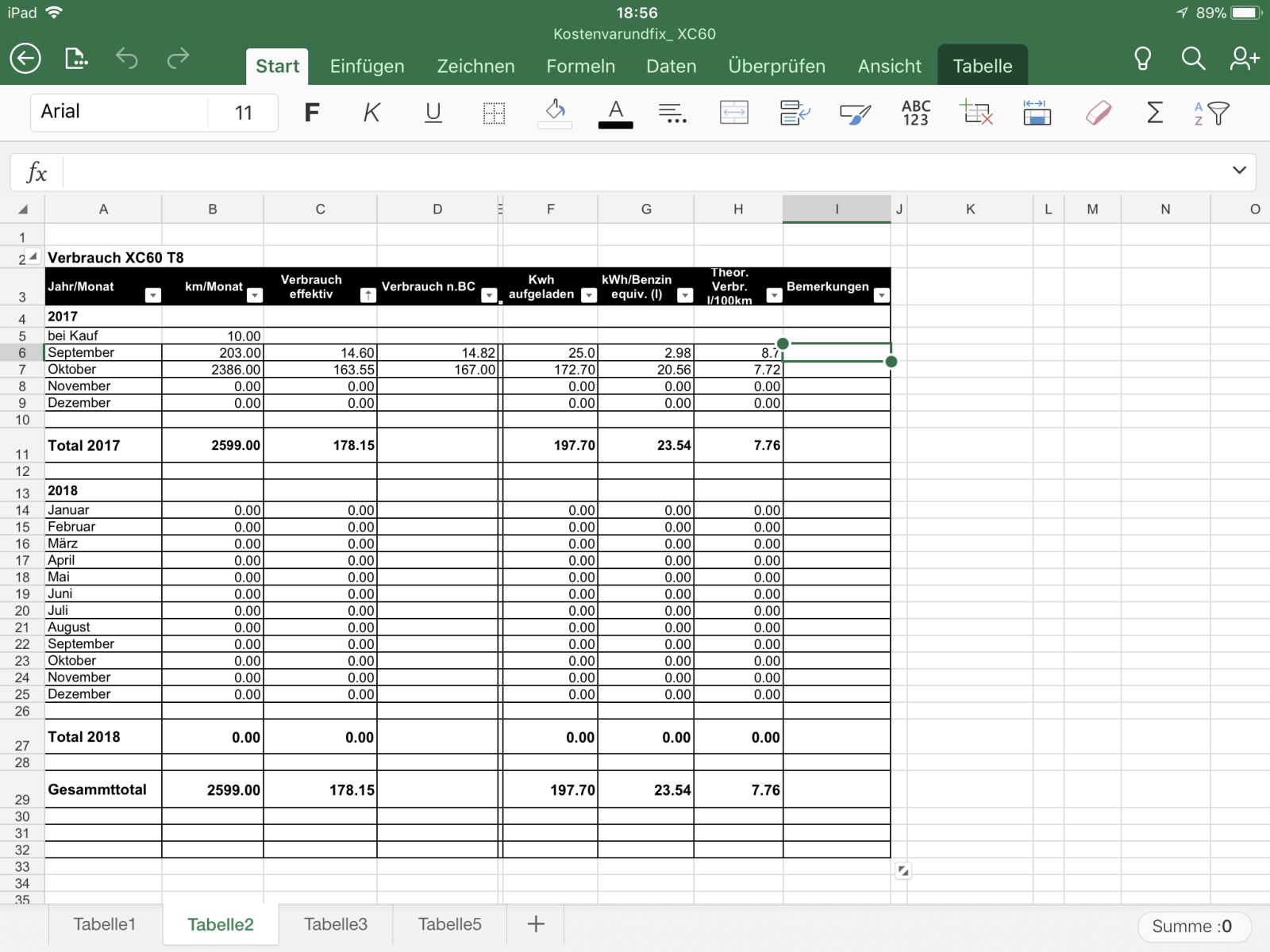
Task: Tap the back arrow button
Action: coord(25,59)
